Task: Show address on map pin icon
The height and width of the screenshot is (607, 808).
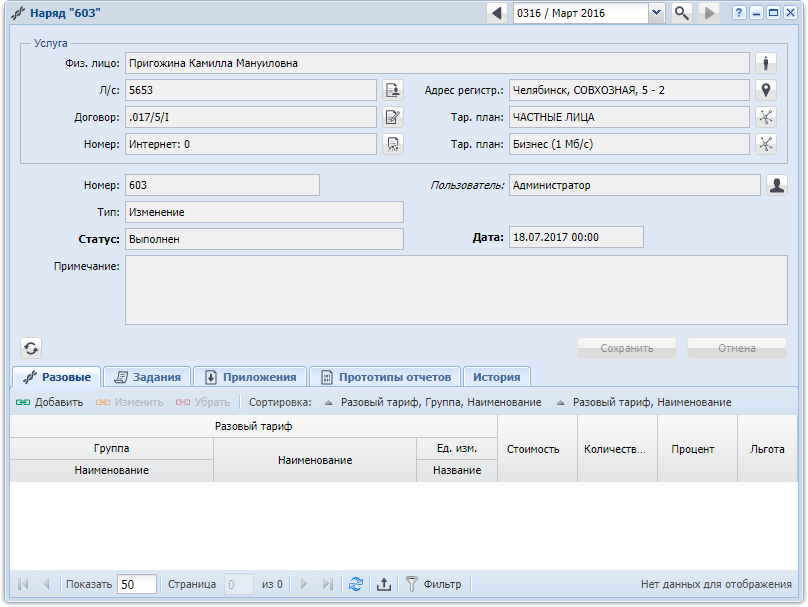Action: point(766,90)
